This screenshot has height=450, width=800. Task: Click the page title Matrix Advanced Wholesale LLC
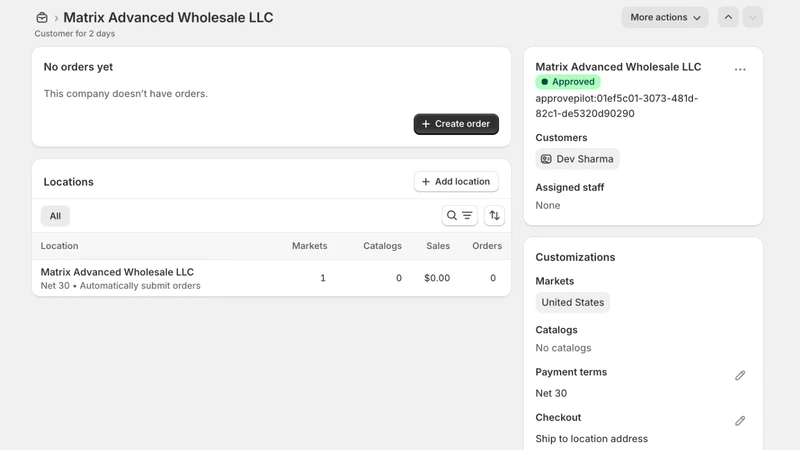168,17
